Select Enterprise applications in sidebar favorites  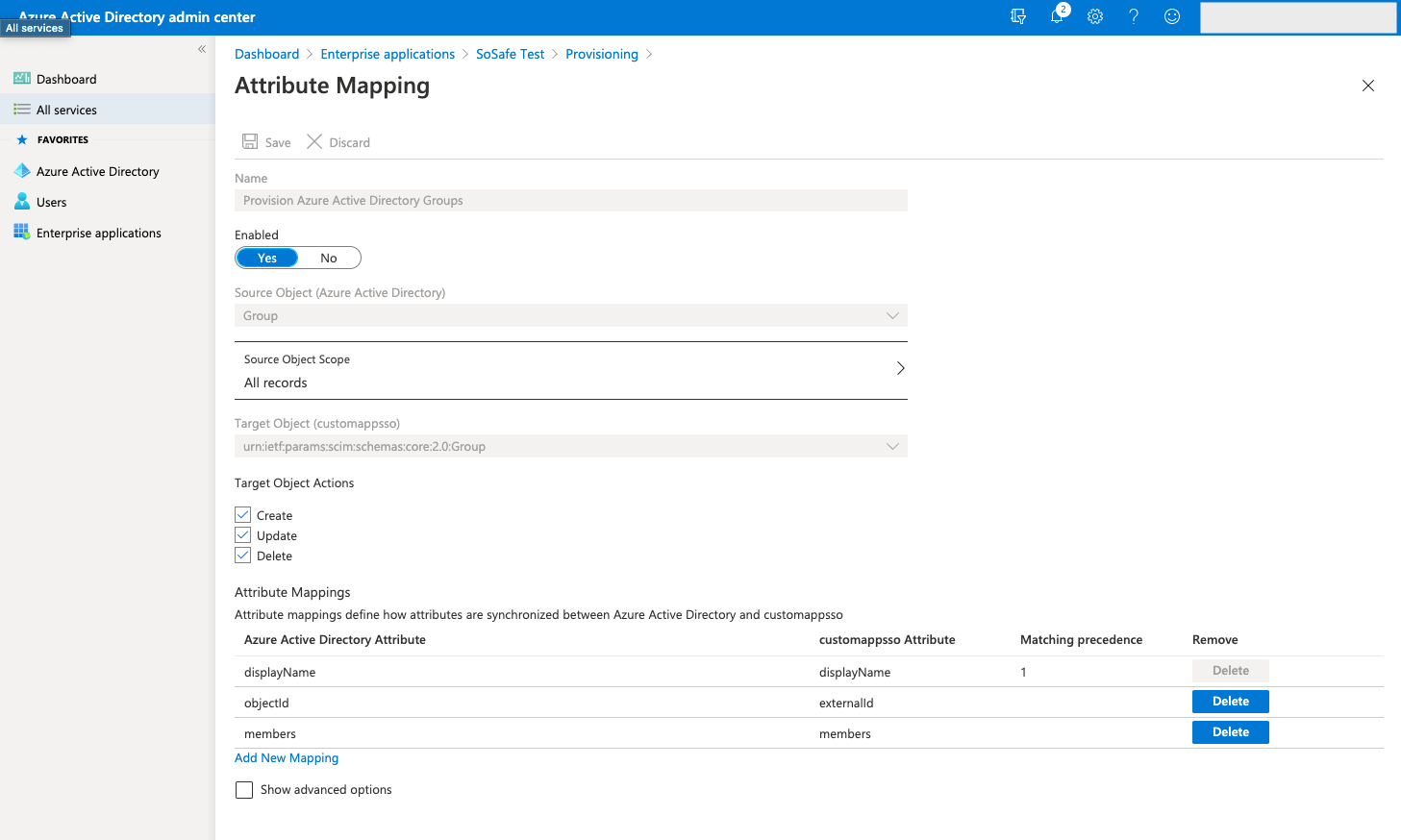[98, 234]
